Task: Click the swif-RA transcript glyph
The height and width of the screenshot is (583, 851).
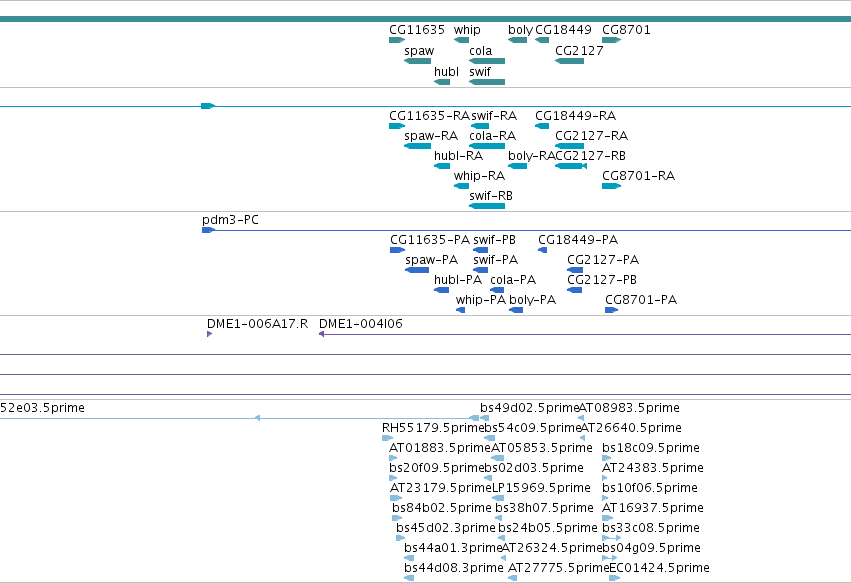Action: tap(480, 126)
